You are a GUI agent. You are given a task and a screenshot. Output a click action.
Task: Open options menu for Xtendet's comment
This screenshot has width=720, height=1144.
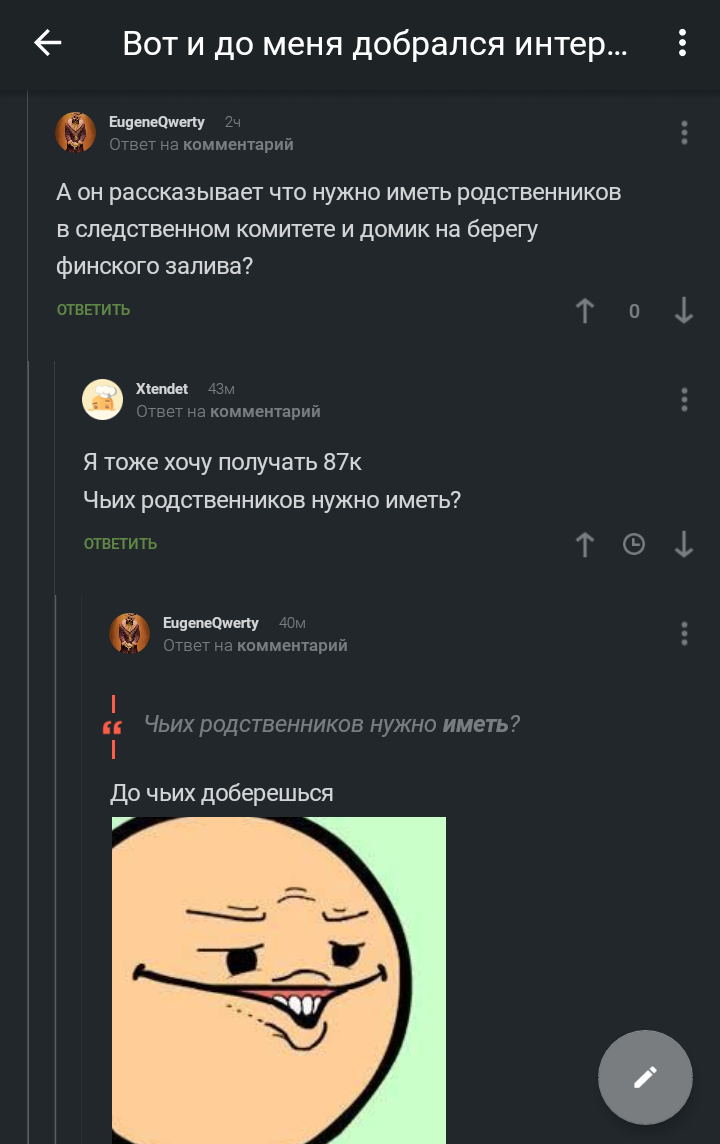click(684, 400)
